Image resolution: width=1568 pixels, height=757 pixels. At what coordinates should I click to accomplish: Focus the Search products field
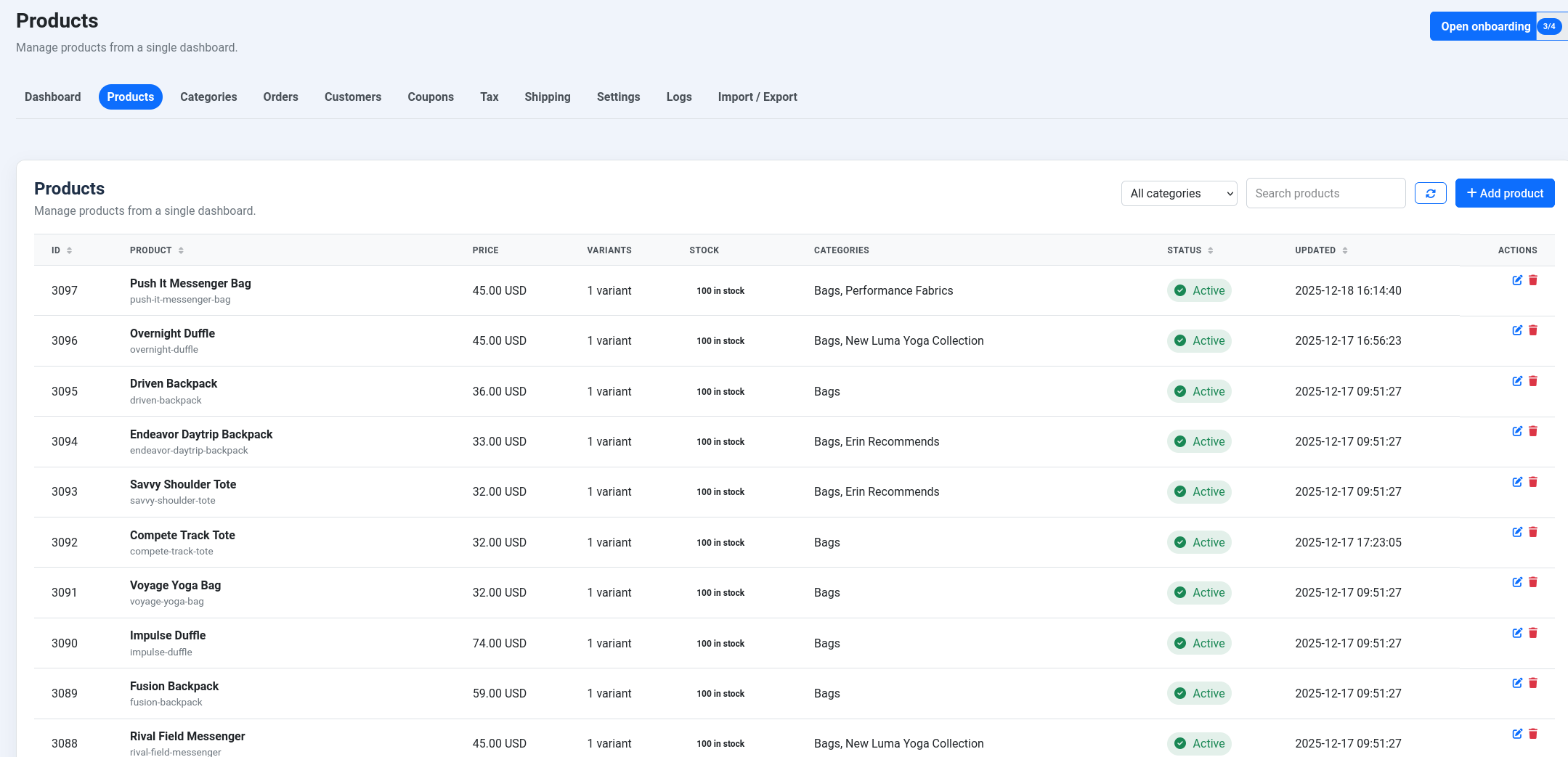(x=1325, y=193)
